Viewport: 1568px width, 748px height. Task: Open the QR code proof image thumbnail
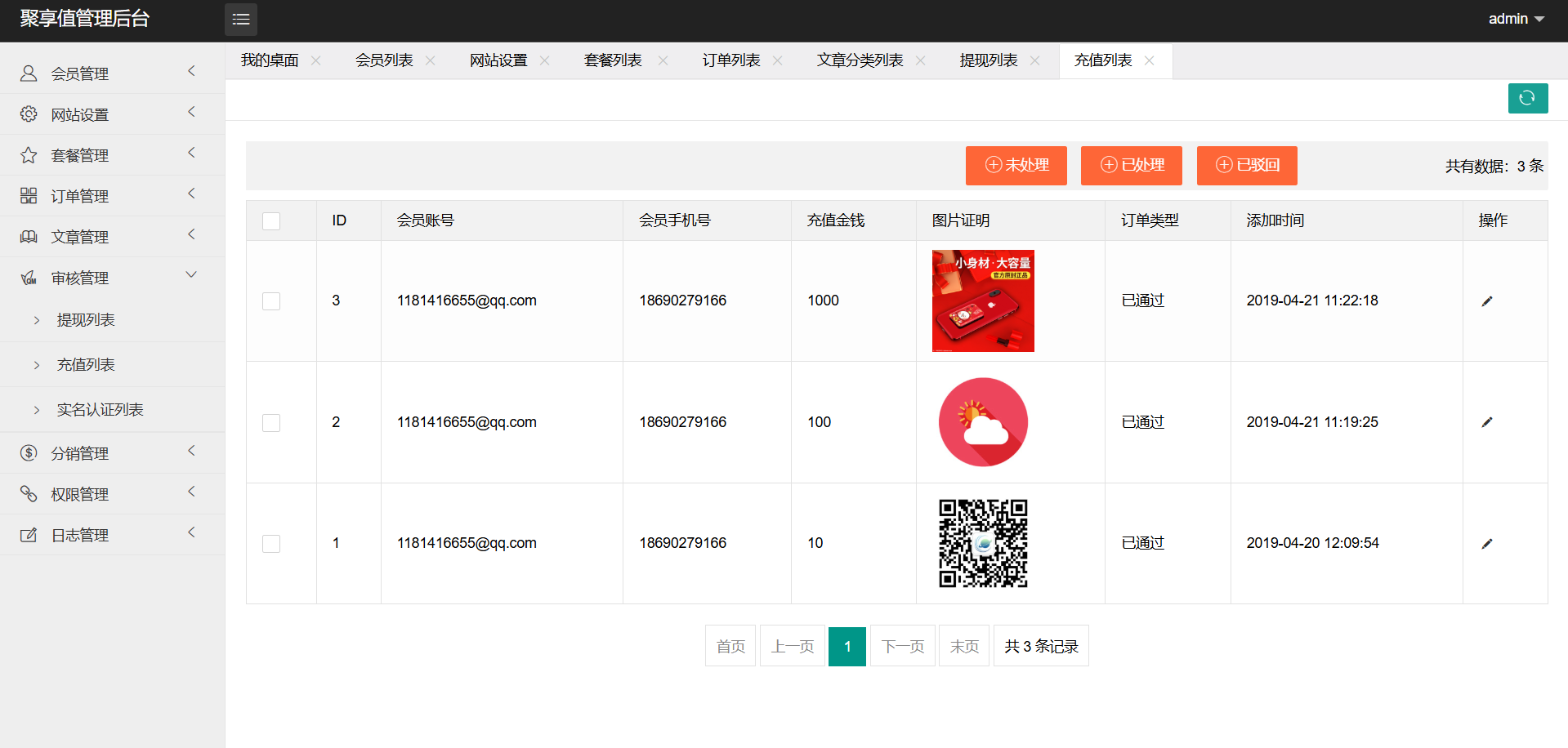point(983,543)
